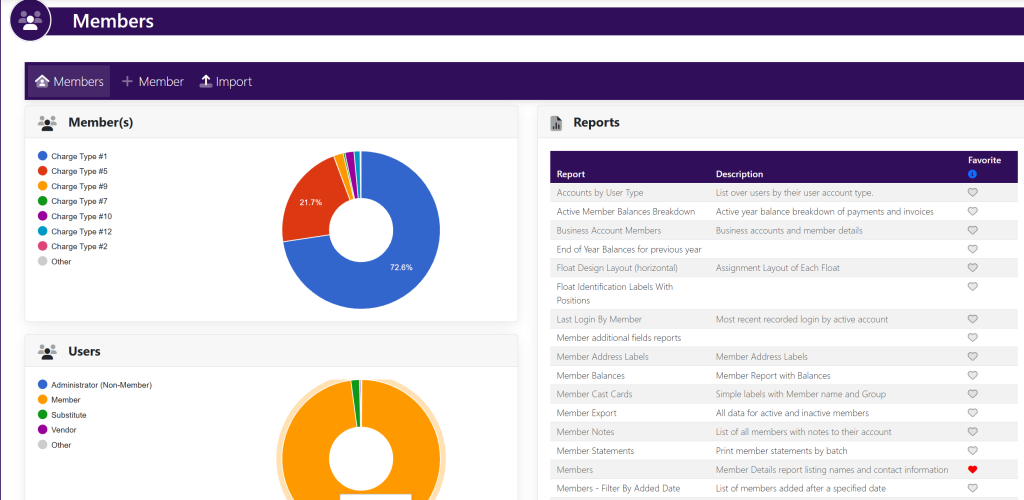The width and height of the screenshot is (1024, 500).
Task: Click the orange Member legend dot
Action: 43,400
